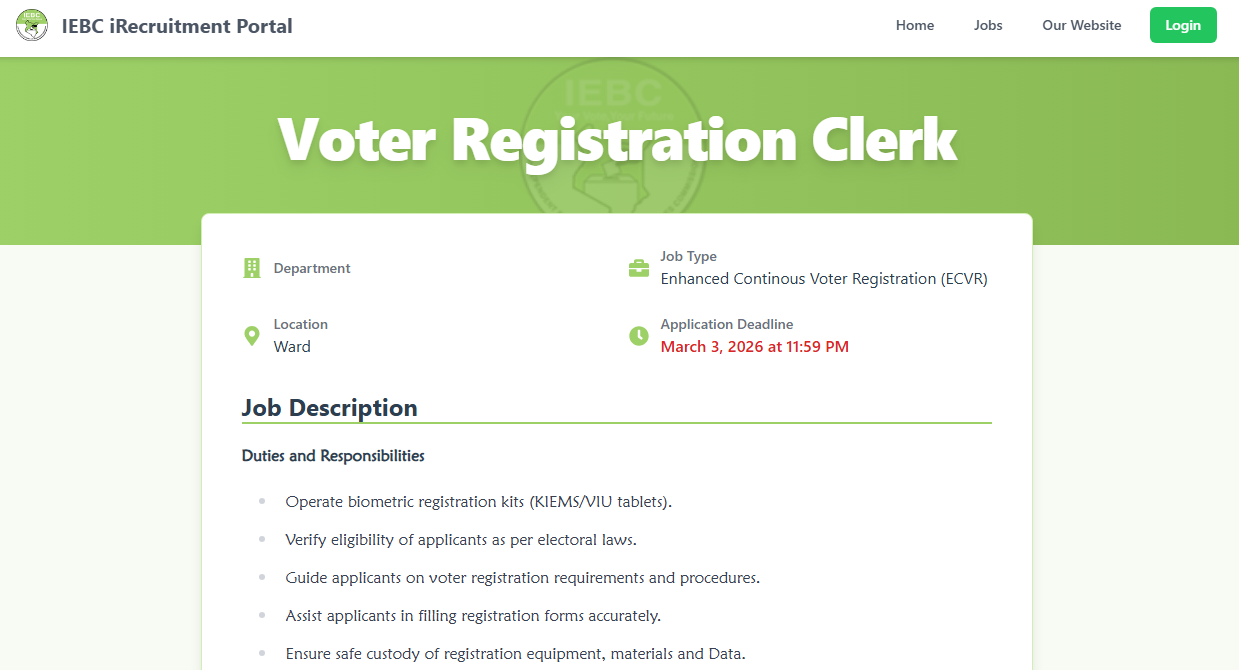Click the Duties and Responsibilities label
This screenshot has width=1239, height=670.
332,455
